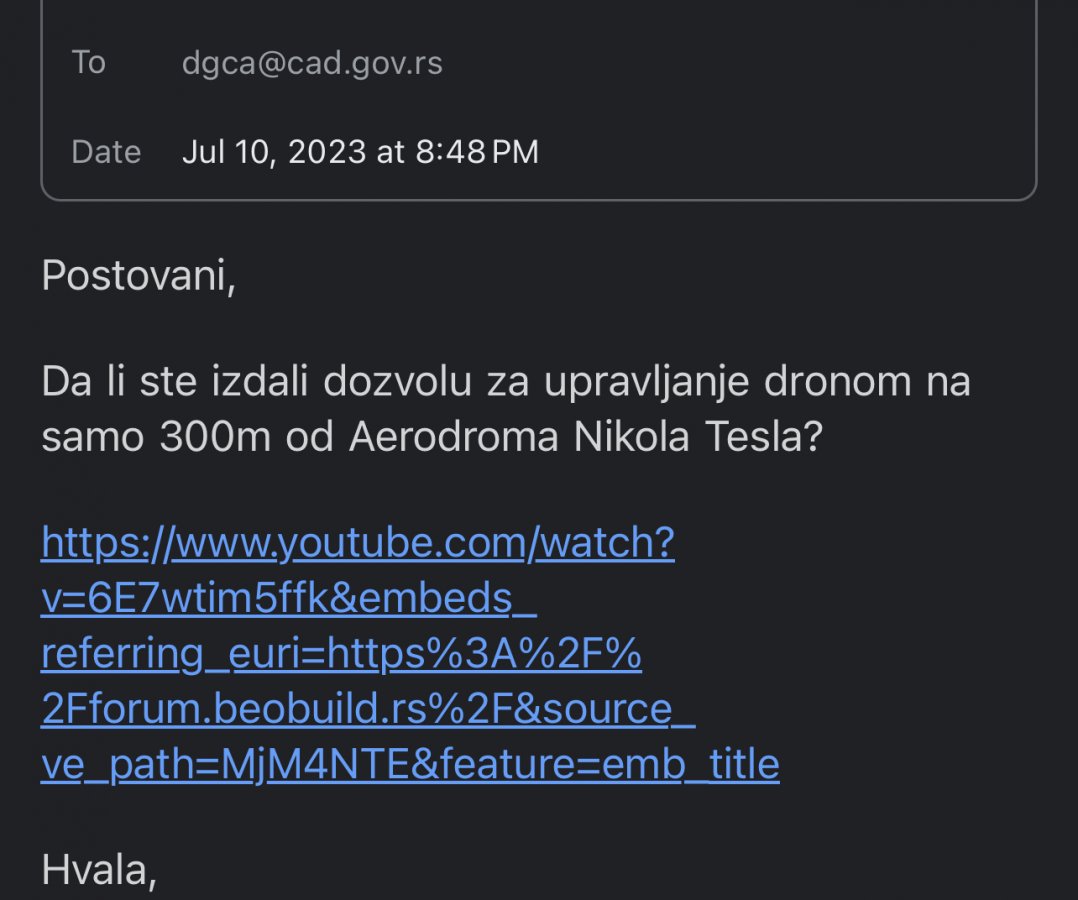The width and height of the screenshot is (1078, 900).
Task: Click the link's last line ending emb_title
Action: 410,764
